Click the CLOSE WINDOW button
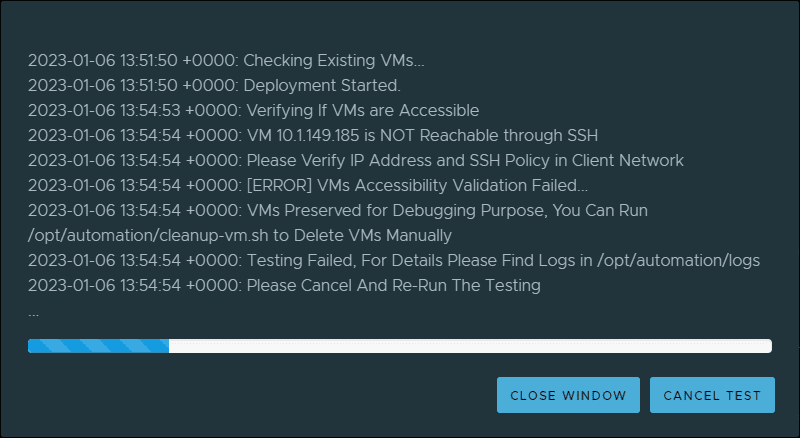 pyautogui.click(x=568, y=395)
